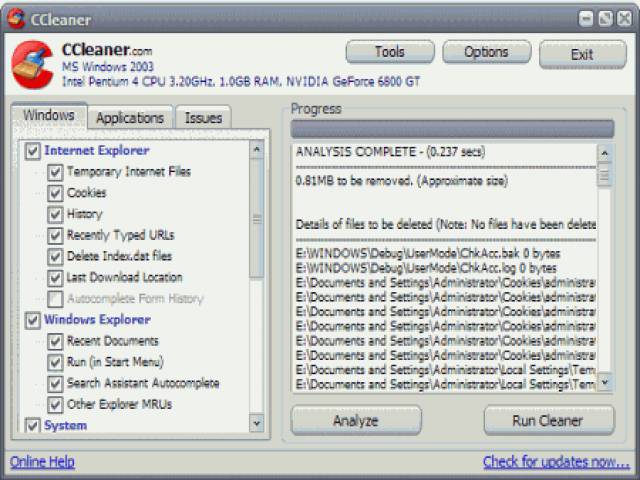Open the Options section
Screen dimensions: 640x480
click(486, 52)
